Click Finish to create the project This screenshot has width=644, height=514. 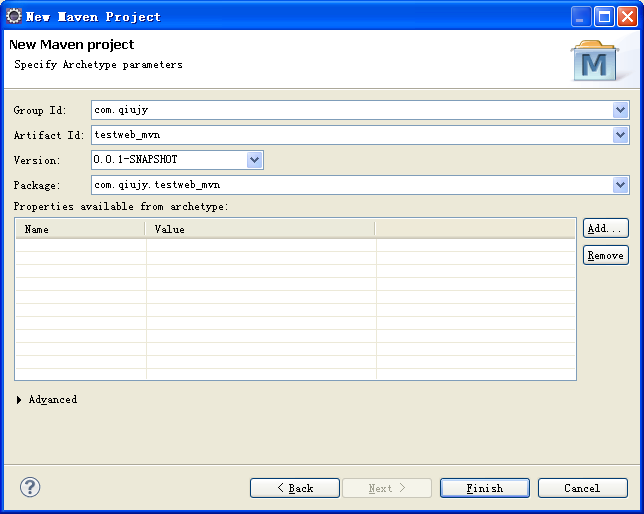(x=485, y=488)
